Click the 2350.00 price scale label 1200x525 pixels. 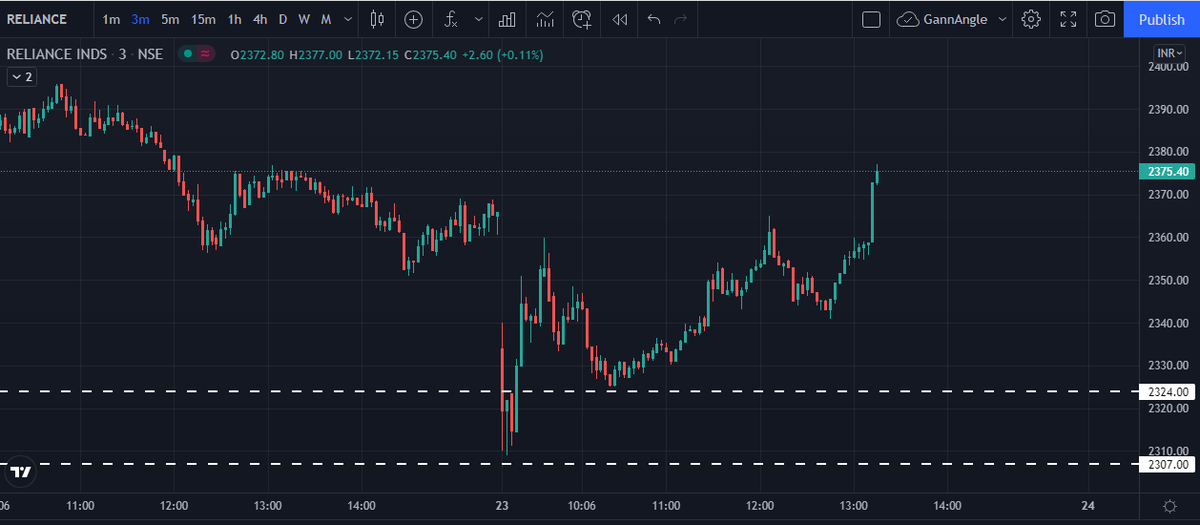point(1167,280)
